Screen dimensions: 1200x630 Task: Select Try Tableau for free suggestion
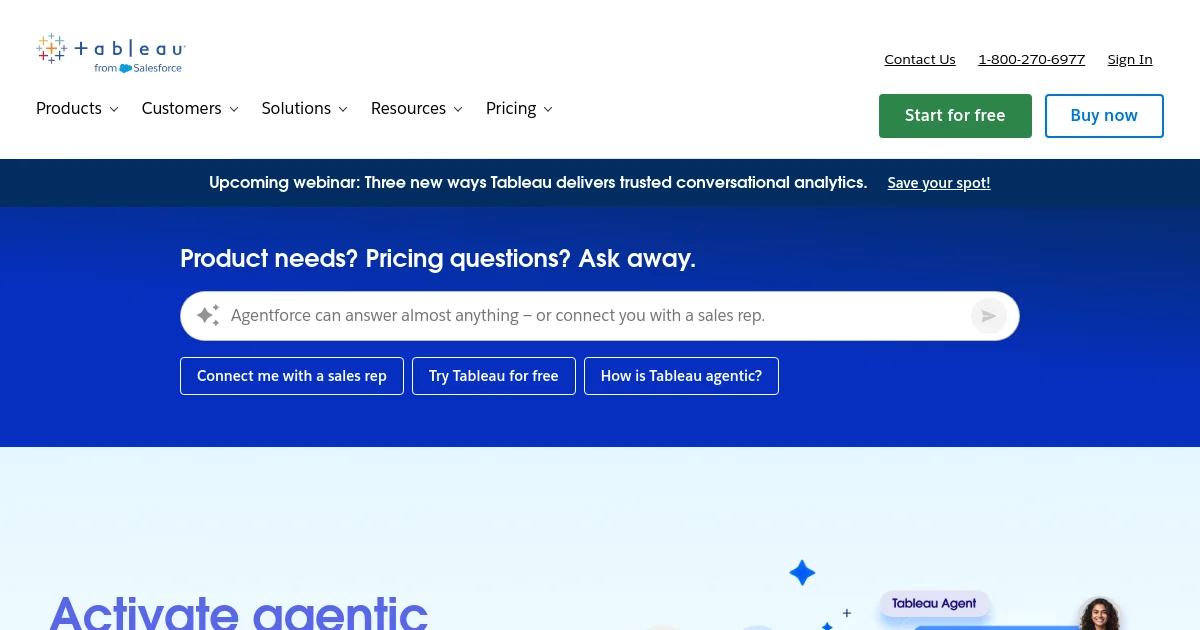pyautogui.click(x=494, y=376)
